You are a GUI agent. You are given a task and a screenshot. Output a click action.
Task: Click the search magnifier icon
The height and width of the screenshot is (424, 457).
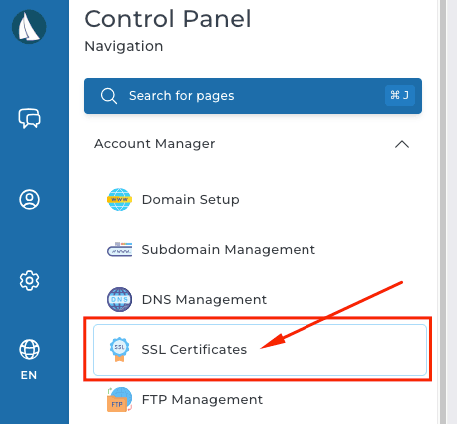click(109, 96)
